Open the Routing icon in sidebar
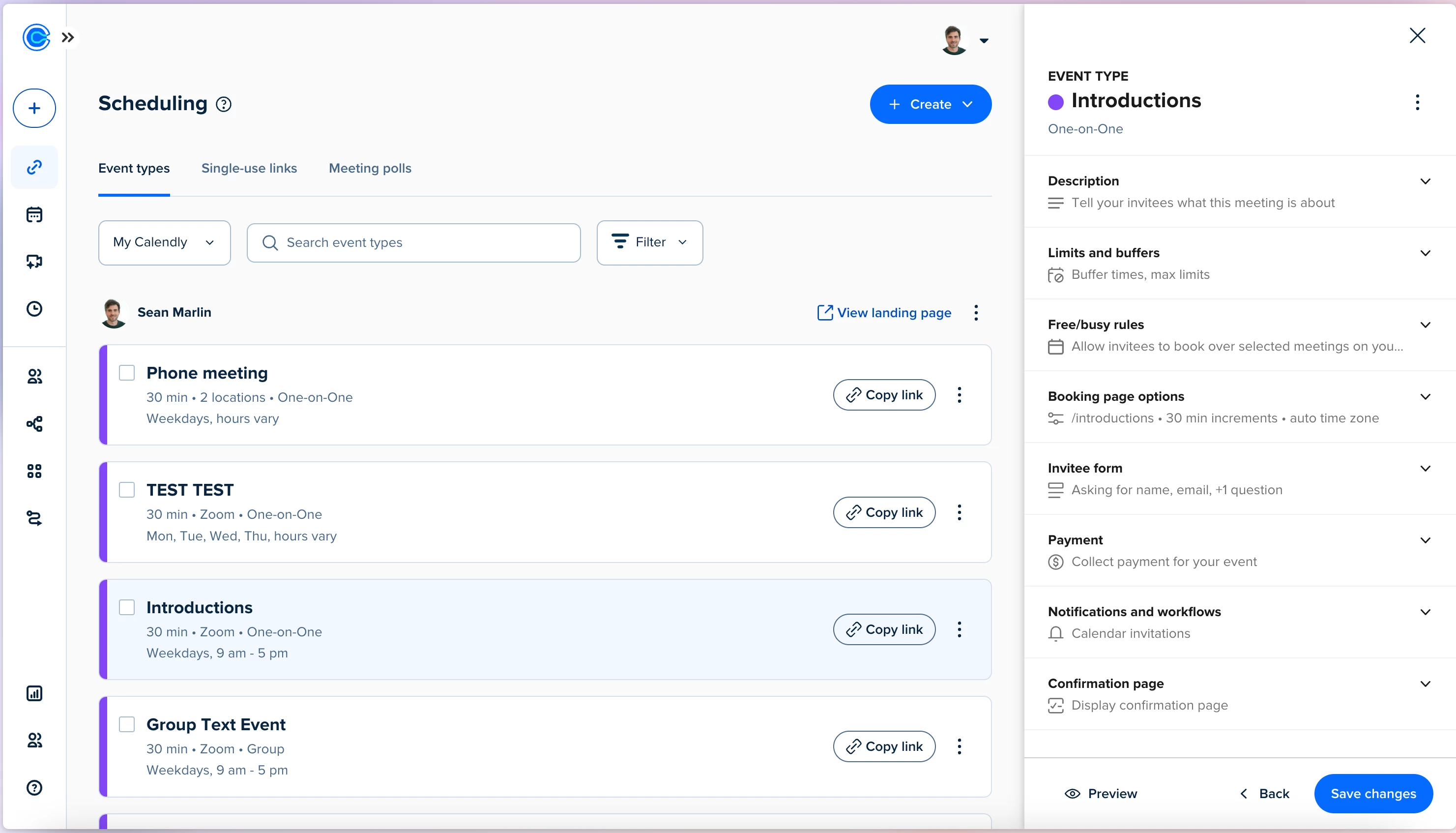The height and width of the screenshot is (833, 1456). (34, 518)
